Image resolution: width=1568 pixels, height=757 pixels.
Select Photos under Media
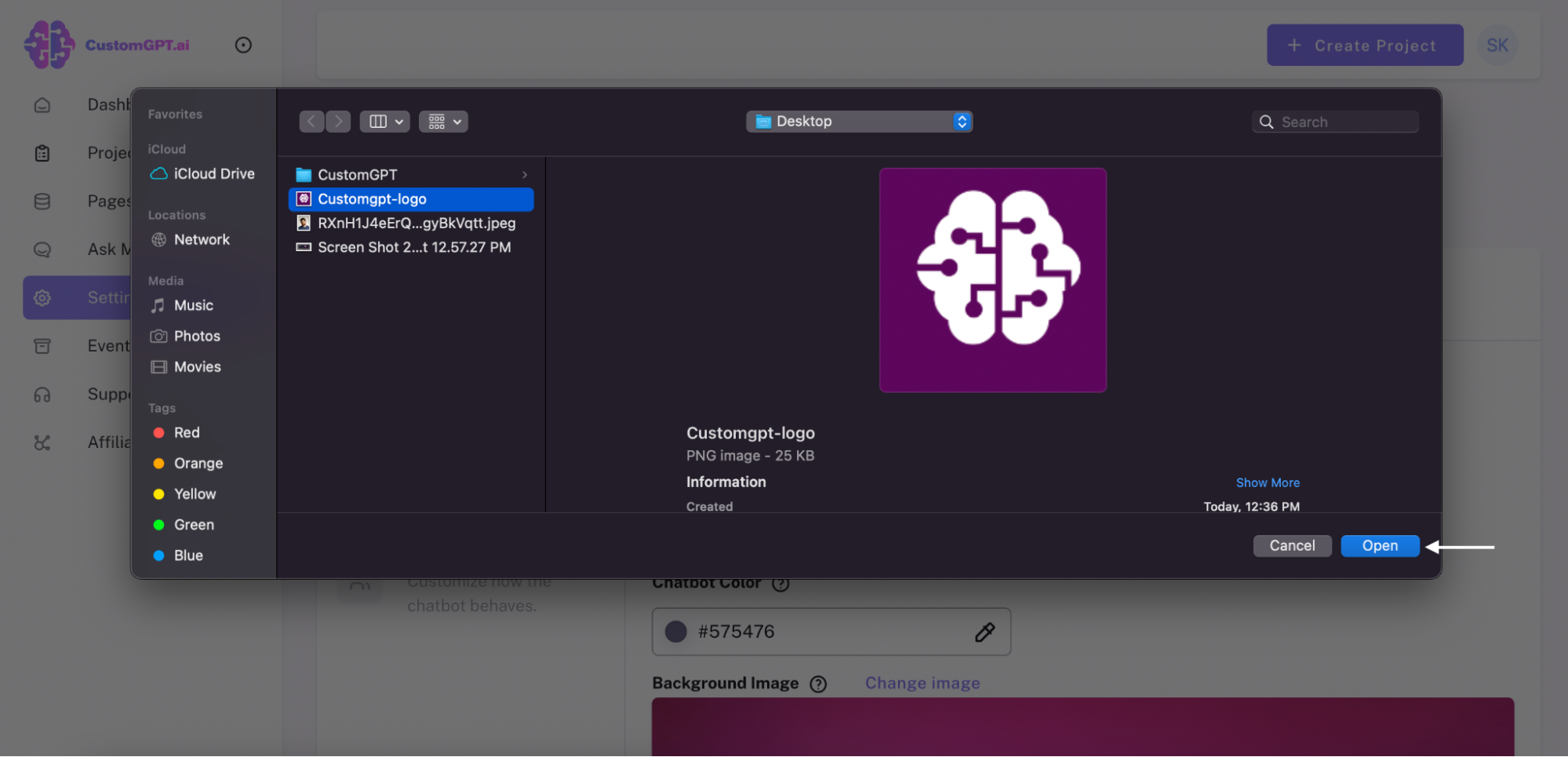186,337
